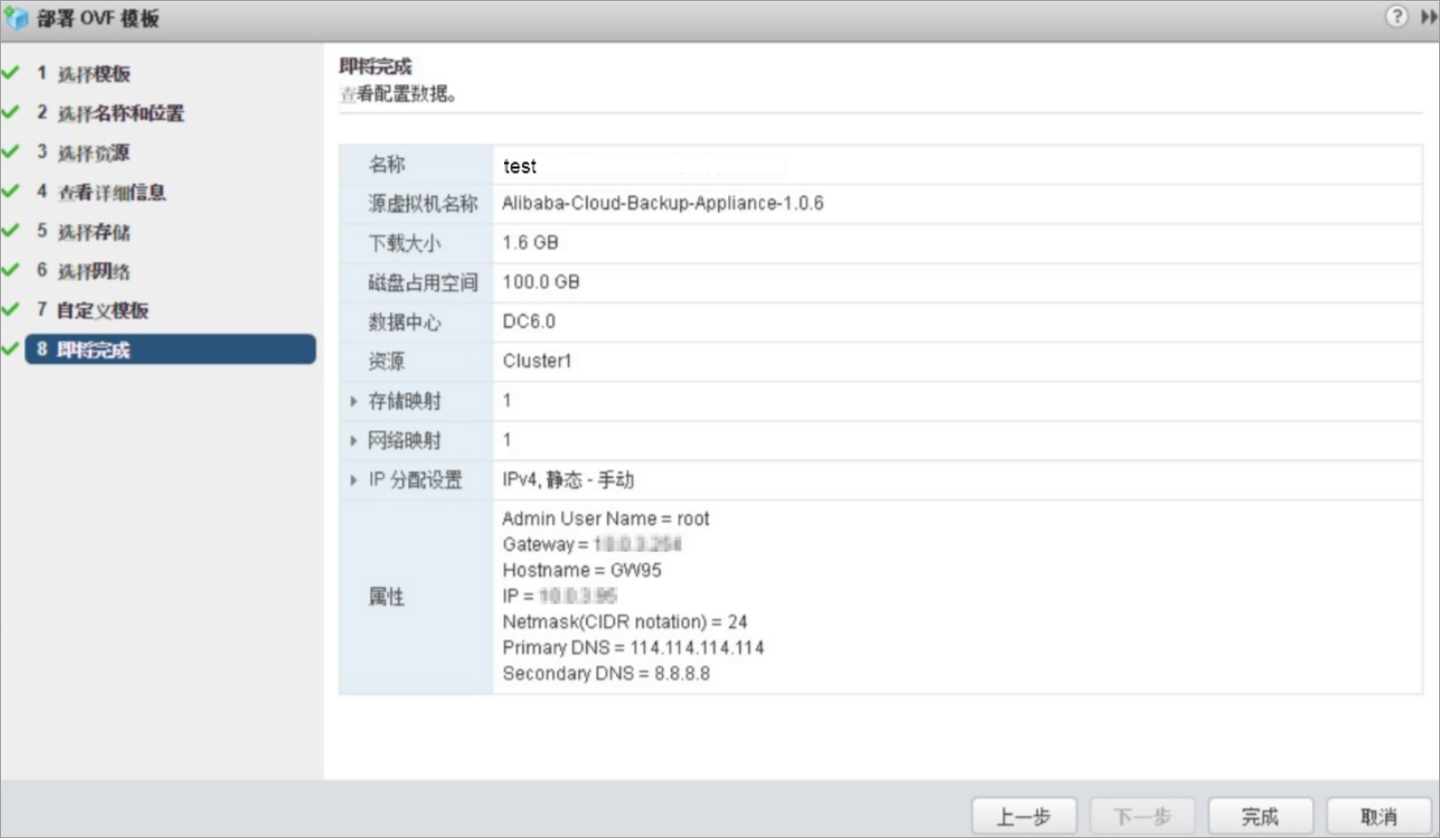Go to step 3 选择资源
The image size is (1440, 838).
click(x=83, y=153)
